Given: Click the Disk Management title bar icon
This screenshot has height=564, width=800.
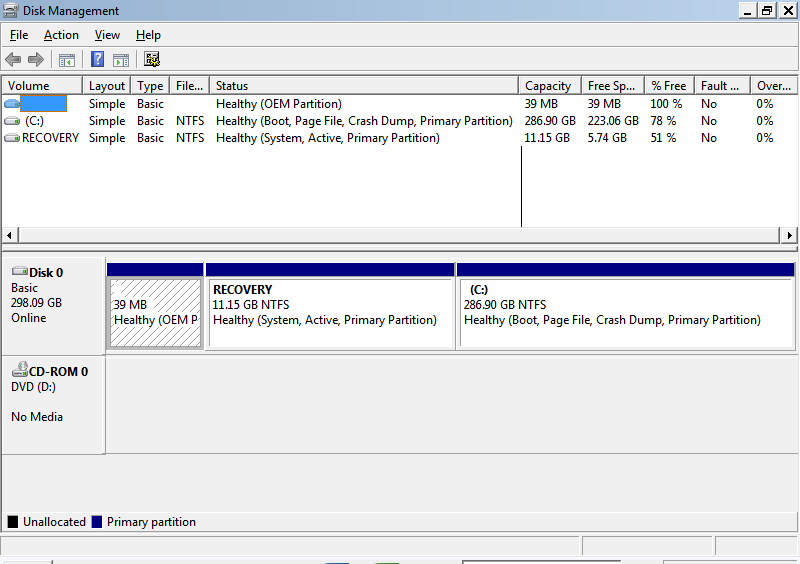Looking at the screenshot, I should (x=11, y=11).
